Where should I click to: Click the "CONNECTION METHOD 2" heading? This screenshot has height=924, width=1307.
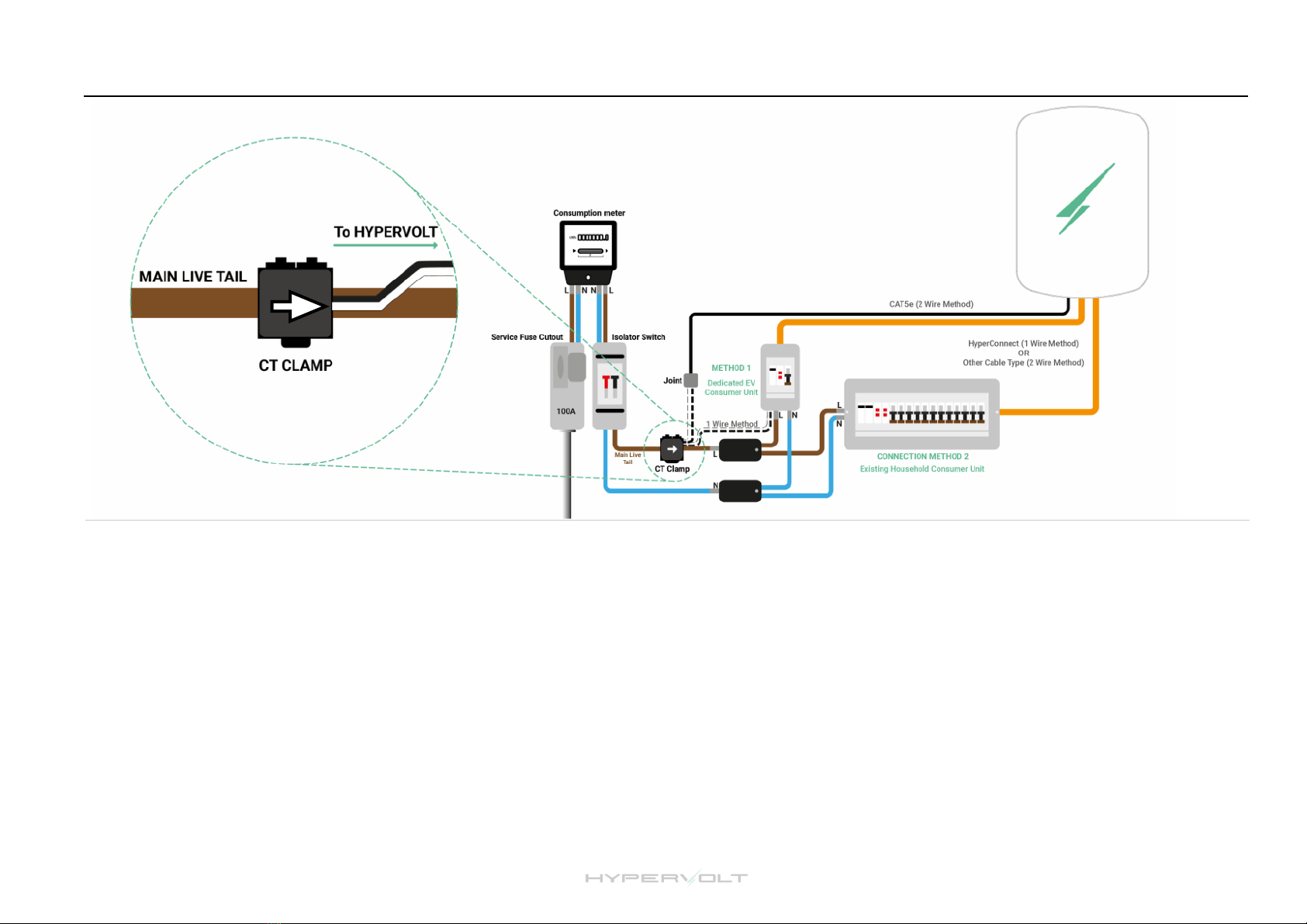tap(922, 456)
